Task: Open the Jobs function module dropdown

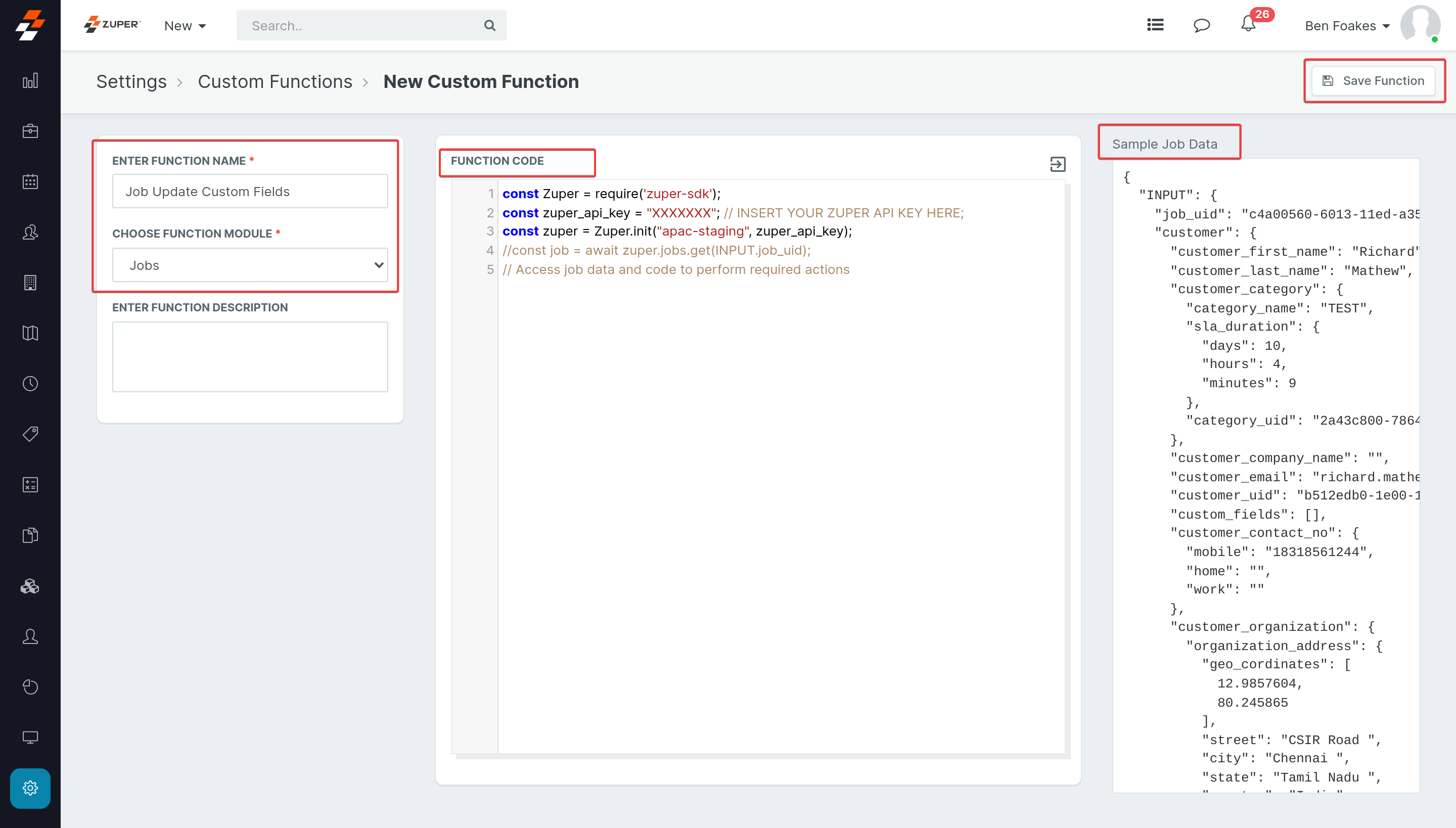Action: point(250,265)
